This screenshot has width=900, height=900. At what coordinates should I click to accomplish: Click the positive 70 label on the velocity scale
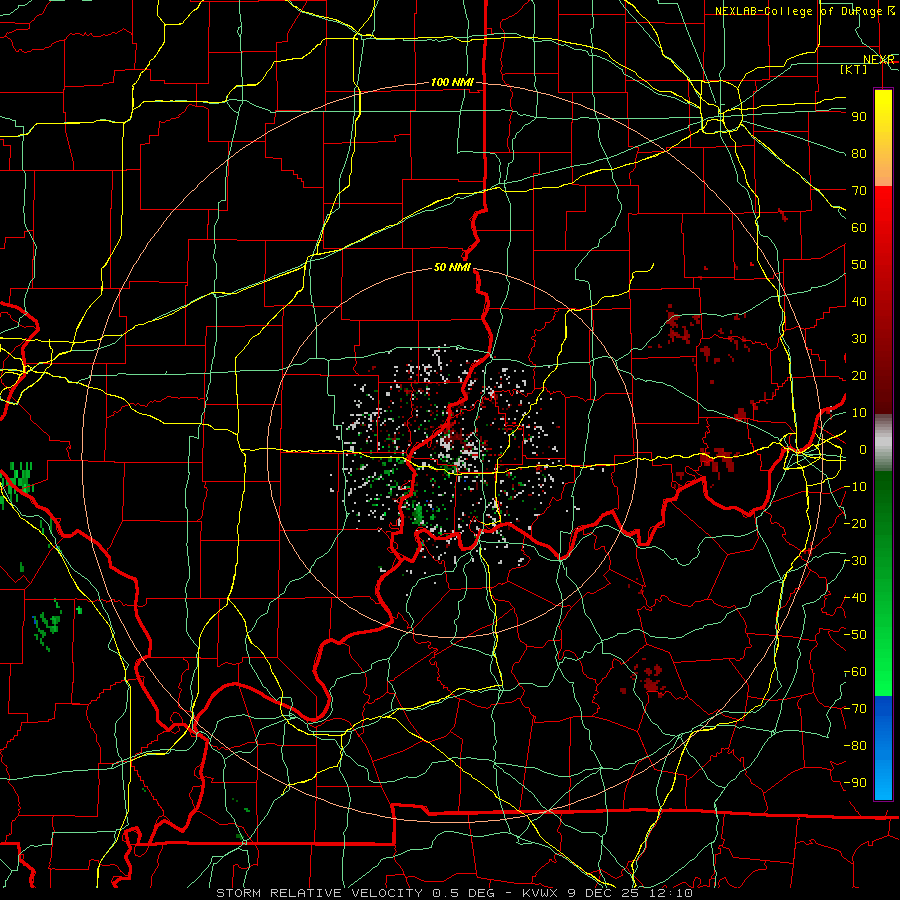[x=859, y=191]
